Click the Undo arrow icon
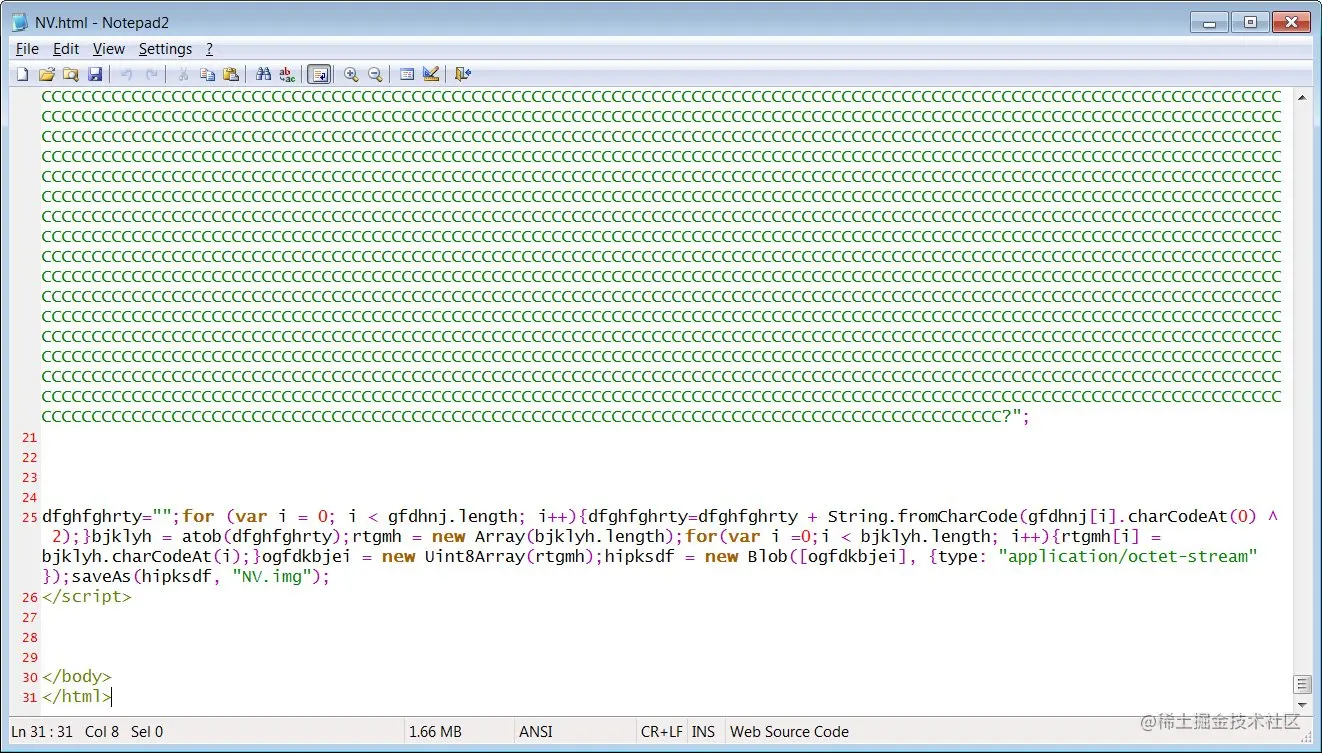 [x=127, y=74]
